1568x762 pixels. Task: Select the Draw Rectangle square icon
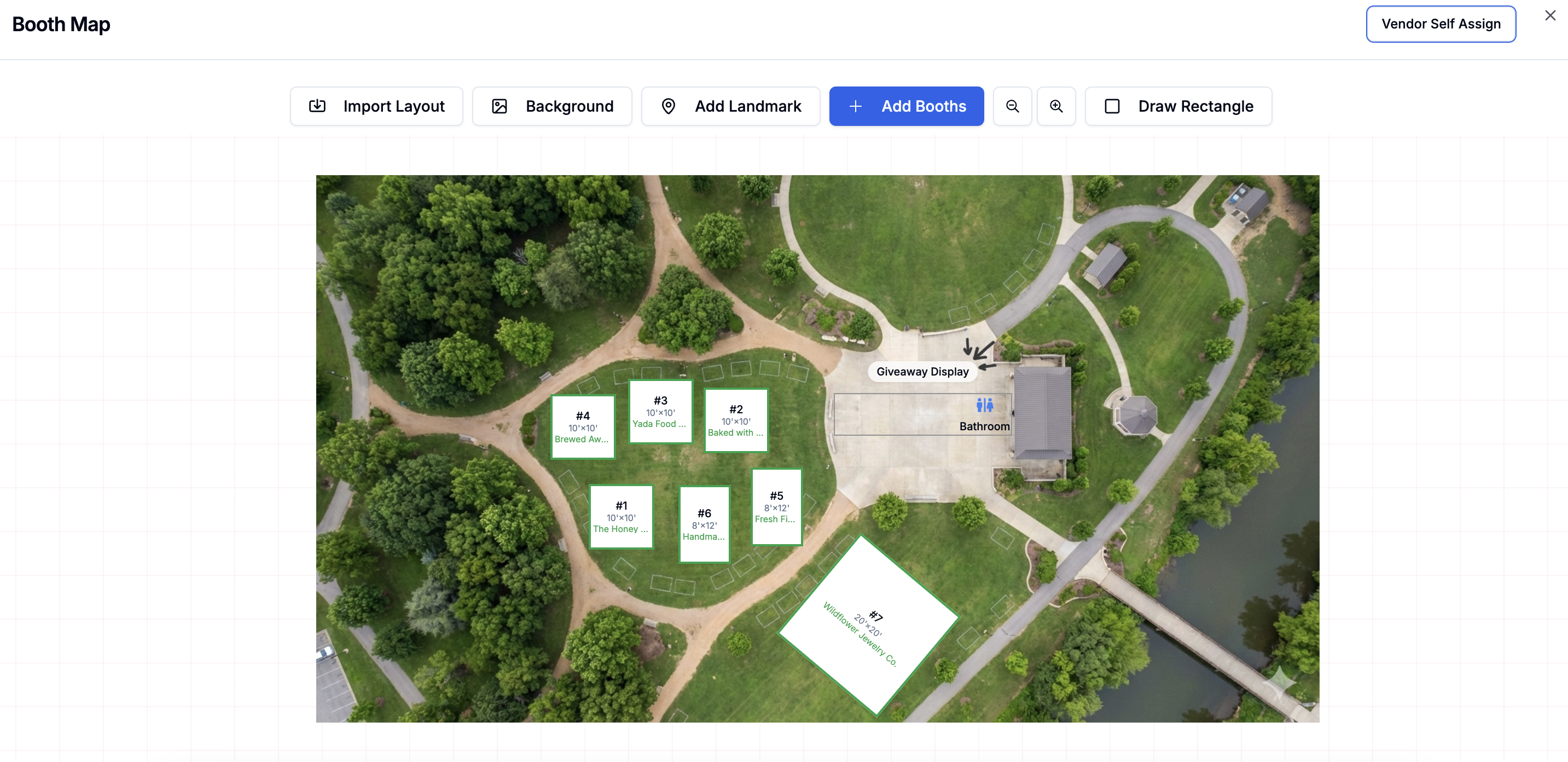click(1112, 106)
